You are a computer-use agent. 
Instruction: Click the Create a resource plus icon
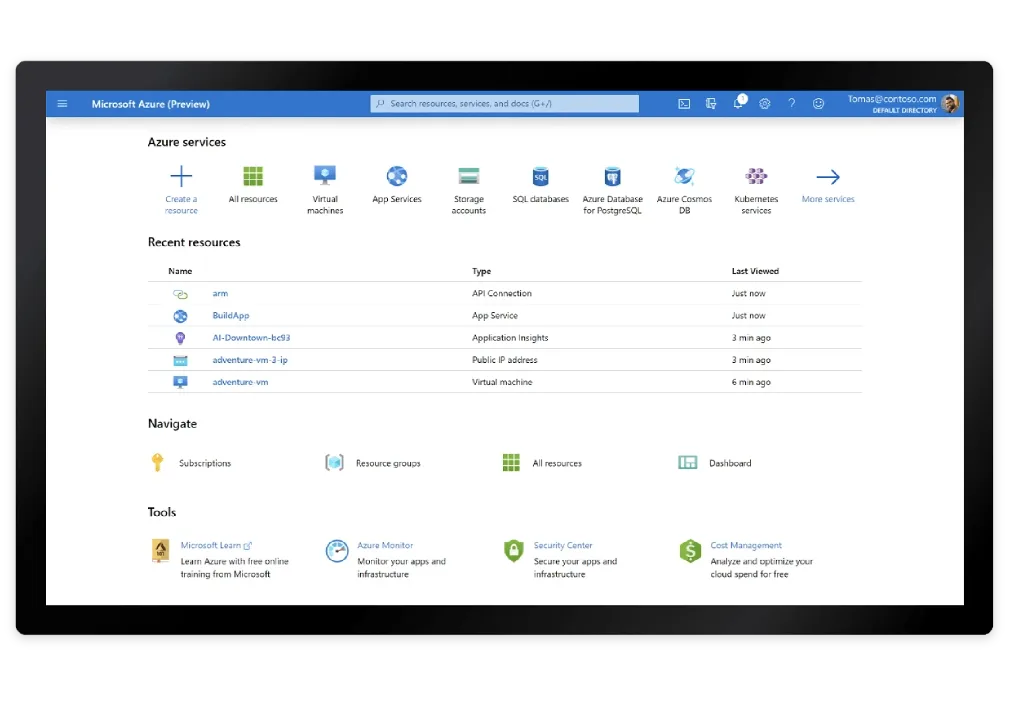click(x=181, y=176)
